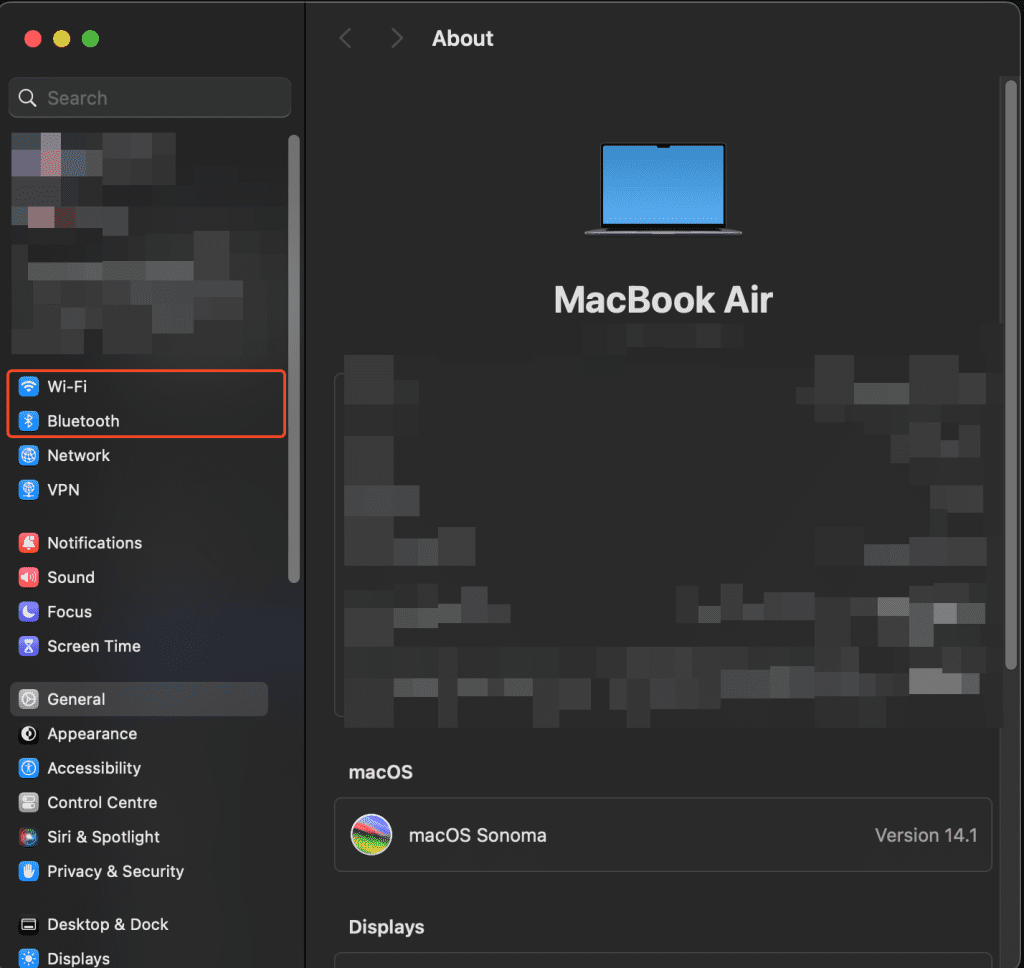The height and width of the screenshot is (968, 1024).
Task: Open the Appearance settings icon
Action: point(29,734)
